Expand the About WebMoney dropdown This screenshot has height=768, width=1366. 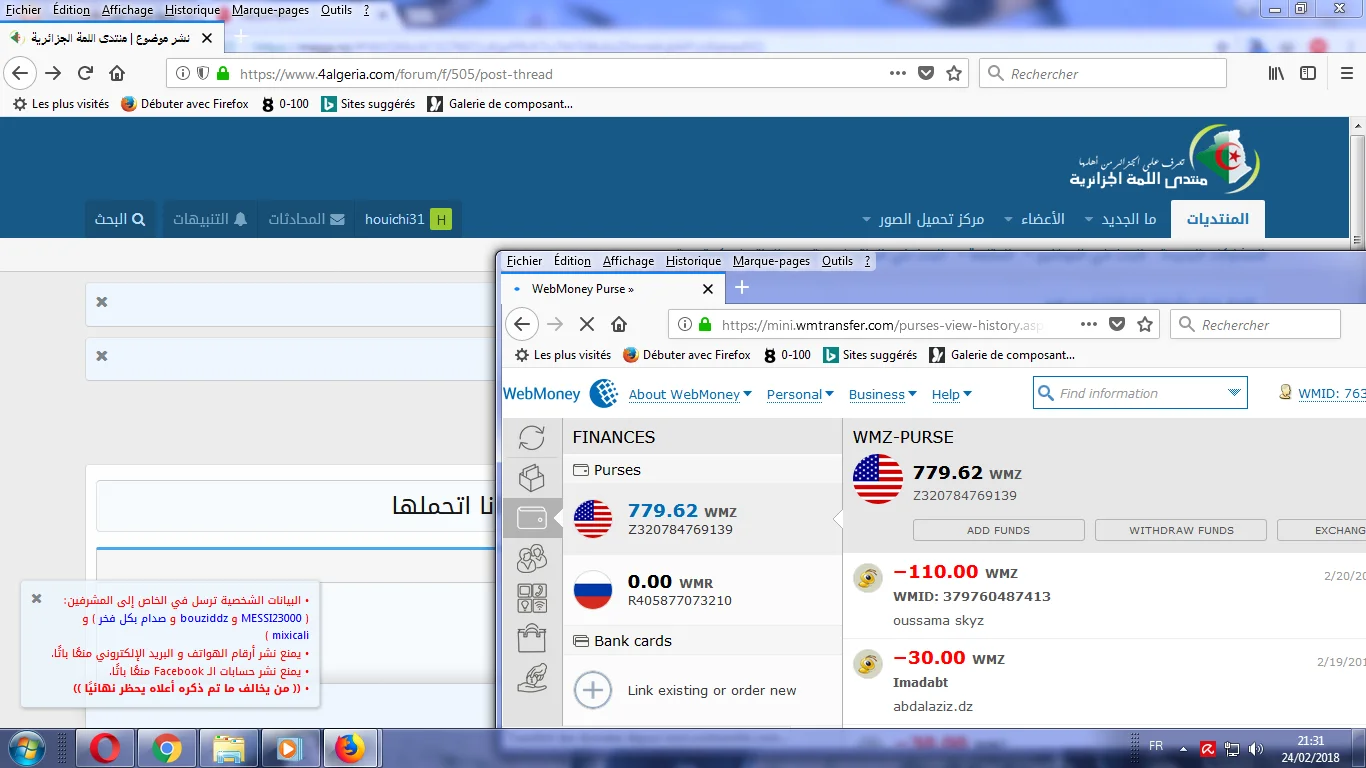point(690,394)
